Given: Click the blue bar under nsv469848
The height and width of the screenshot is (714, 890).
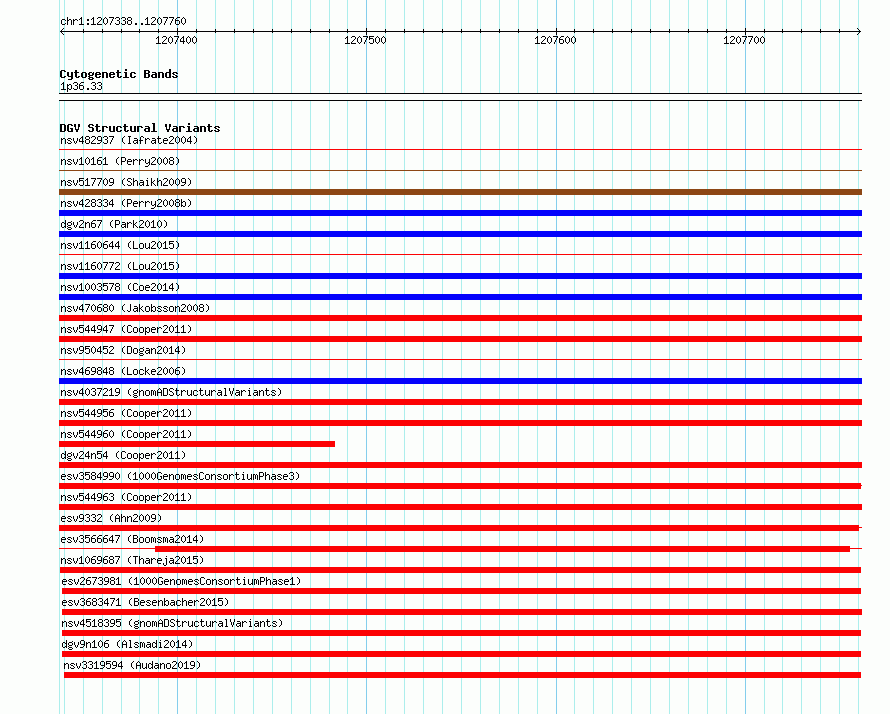Looking at the screenshot, I should click(x=460, y=381).
